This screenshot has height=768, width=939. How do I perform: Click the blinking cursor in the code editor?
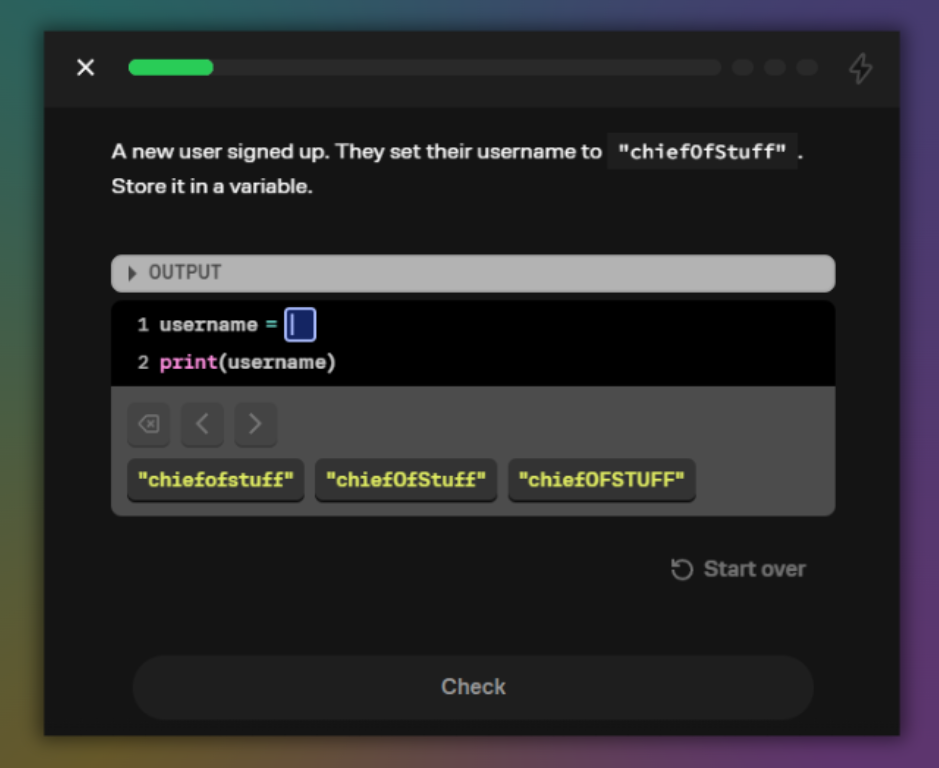click(x=300, y=324)
